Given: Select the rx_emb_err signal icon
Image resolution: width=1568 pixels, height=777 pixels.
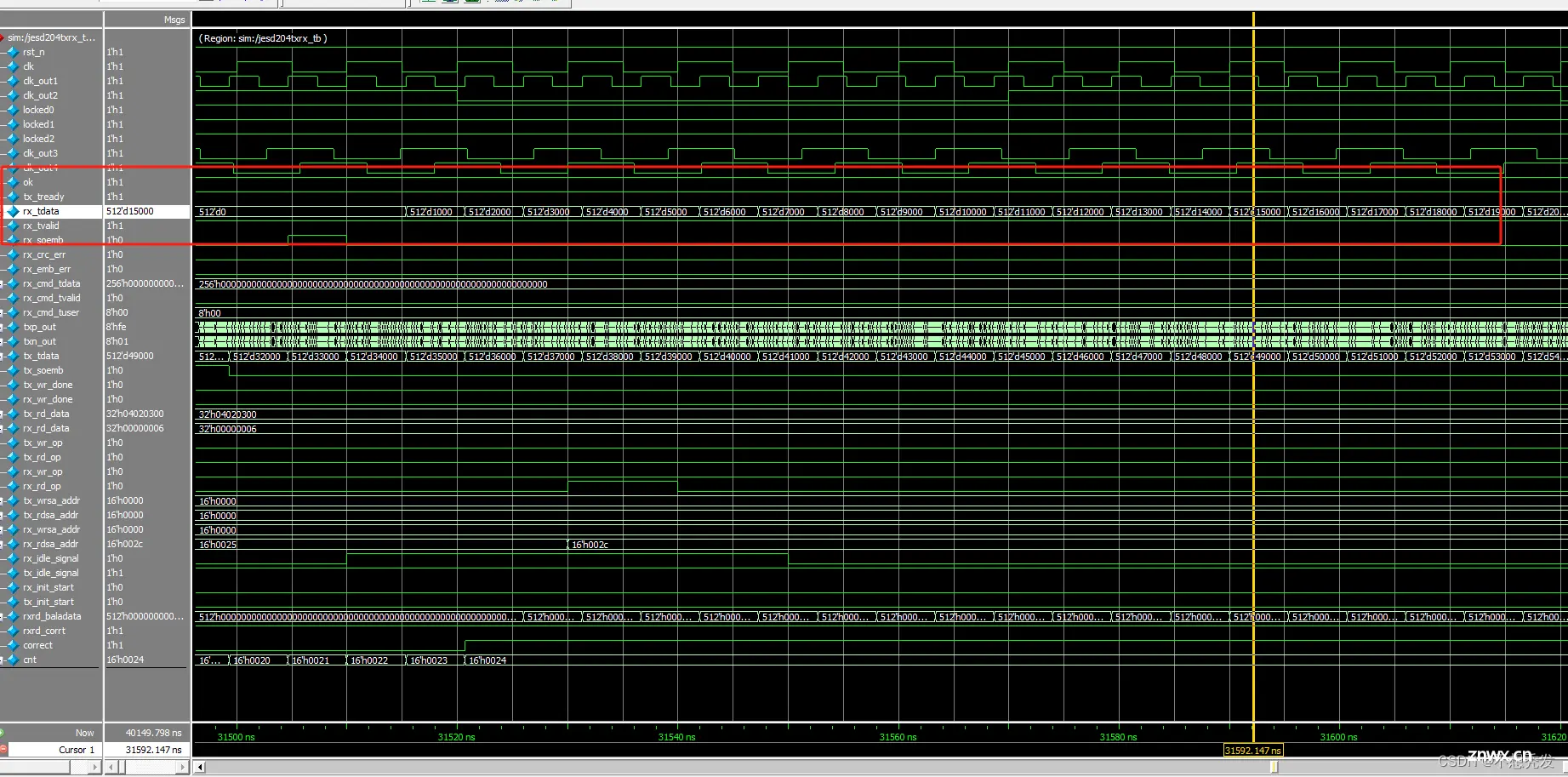Looking at the screenshot, I should click(13, 269).
